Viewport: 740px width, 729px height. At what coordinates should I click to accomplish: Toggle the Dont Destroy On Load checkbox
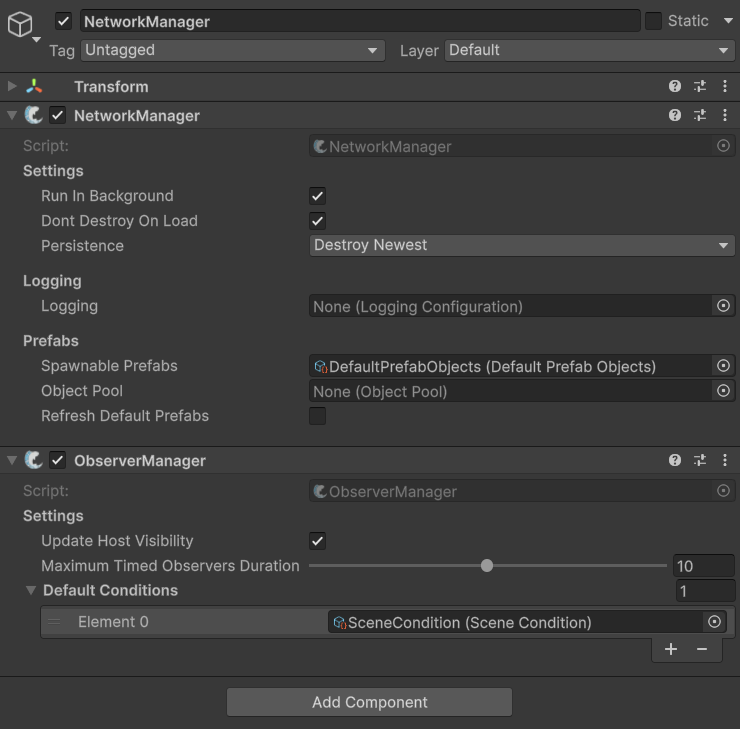pos(317,221)
